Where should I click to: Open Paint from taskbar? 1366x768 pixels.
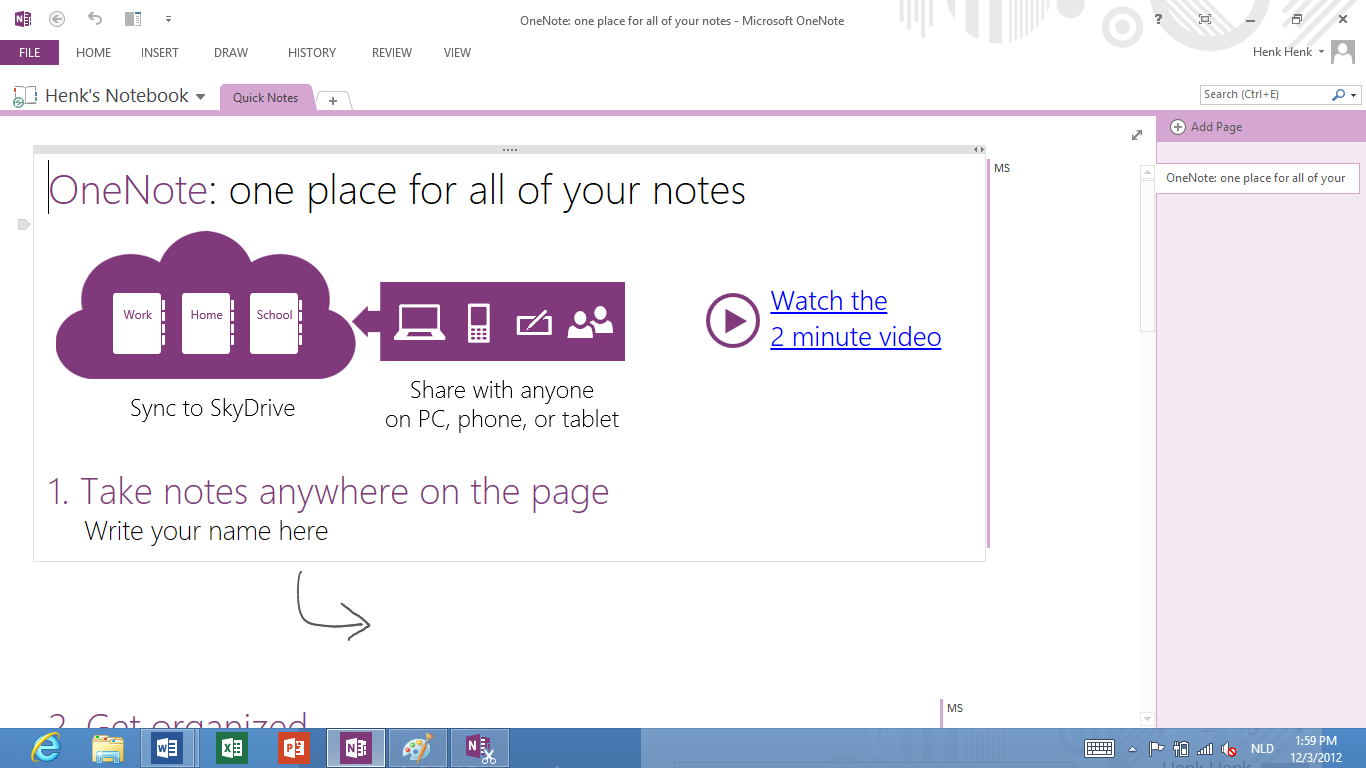coord(417,748)
